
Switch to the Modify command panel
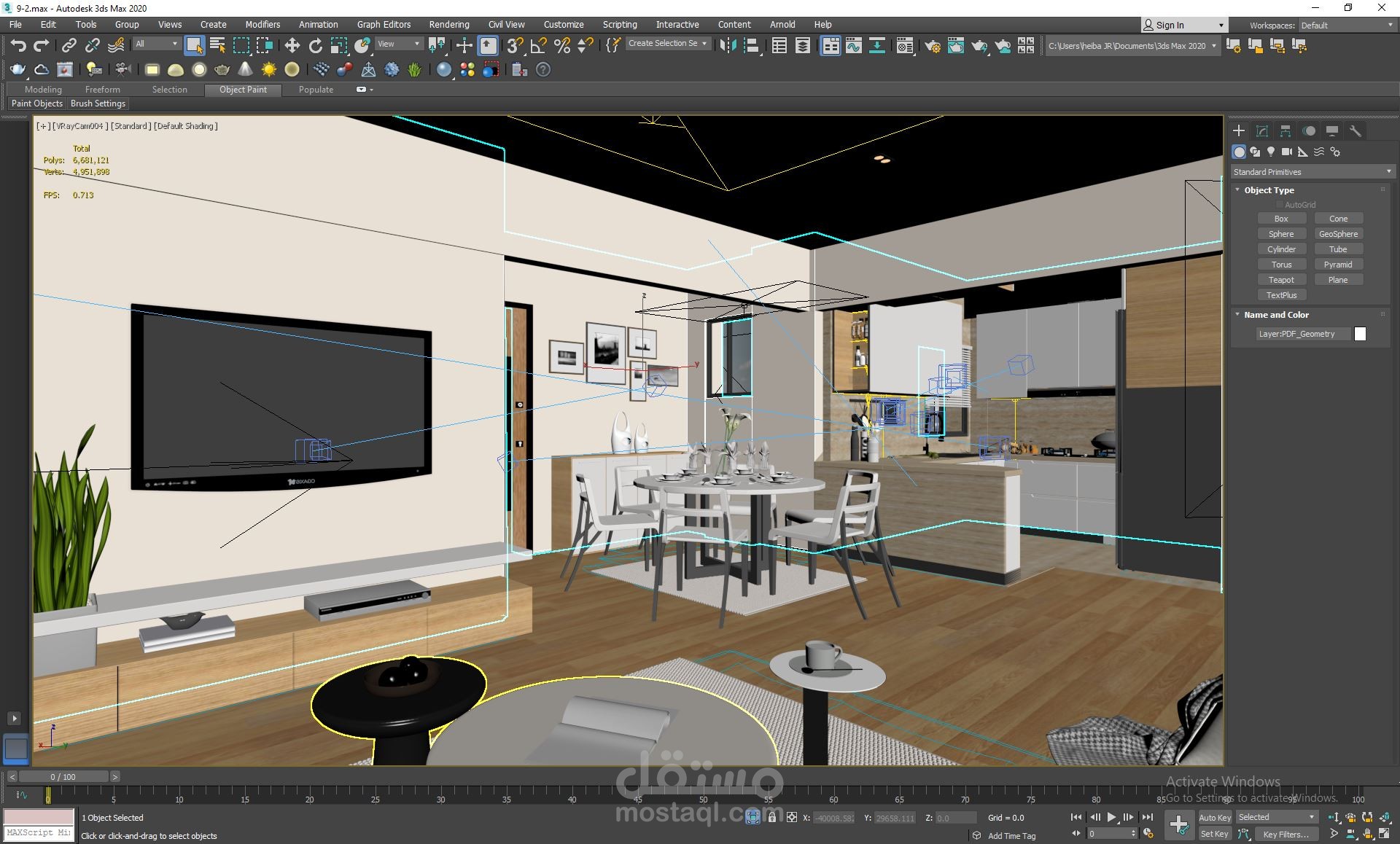click(x=1262, y=131)
